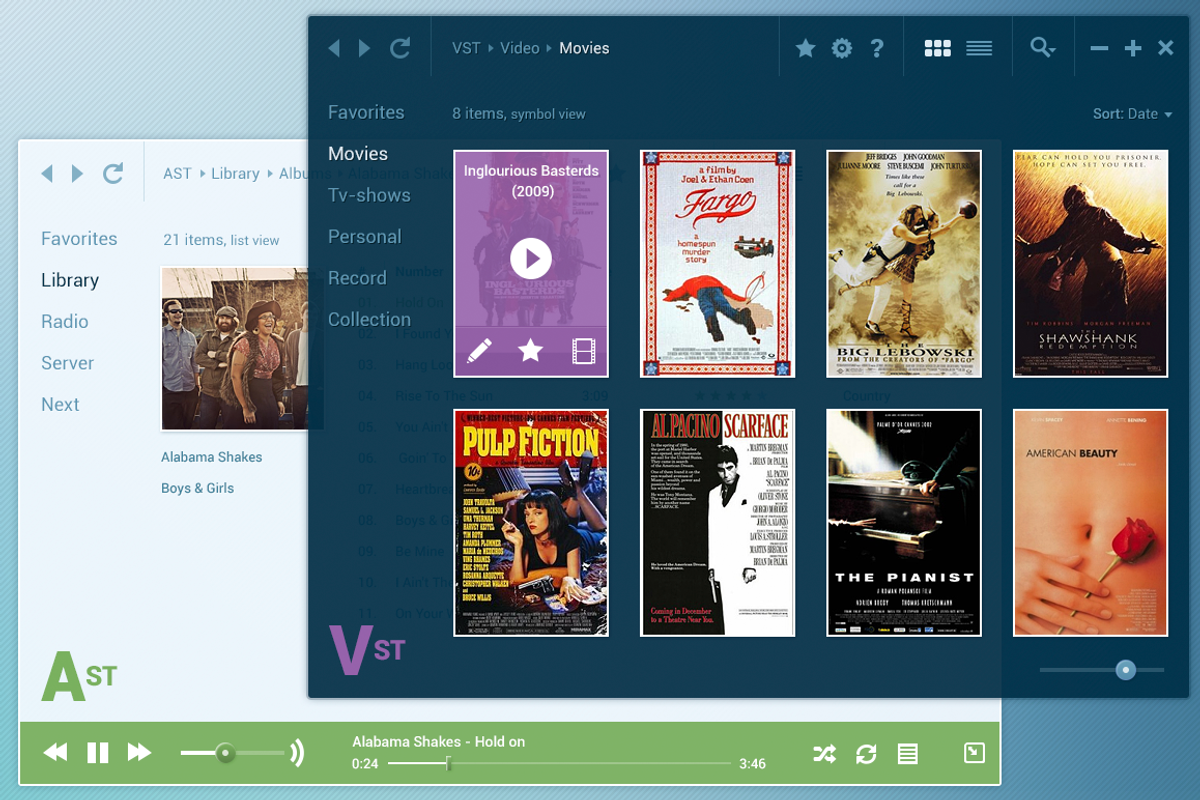Click Library in AST breadcrumb
1200x800 pixels.
[235, 174]
